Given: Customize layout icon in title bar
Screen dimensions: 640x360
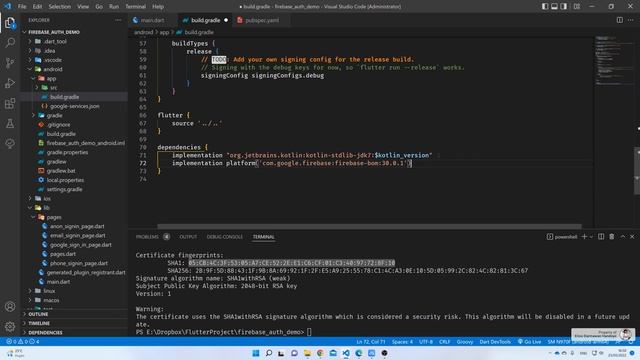Looking at the screenshot, I should (x=577, y=7).
